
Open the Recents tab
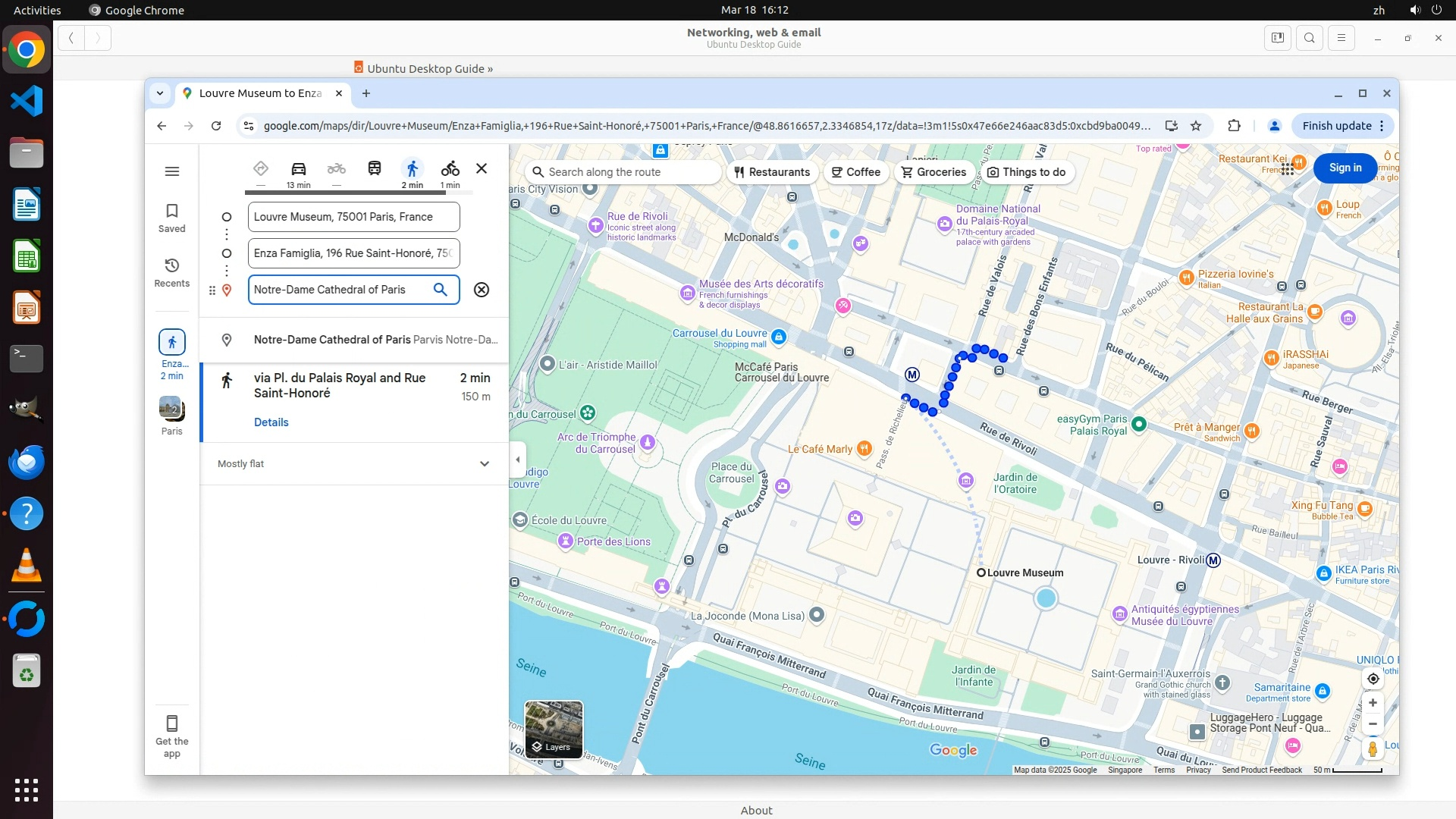tap(172, 272)
